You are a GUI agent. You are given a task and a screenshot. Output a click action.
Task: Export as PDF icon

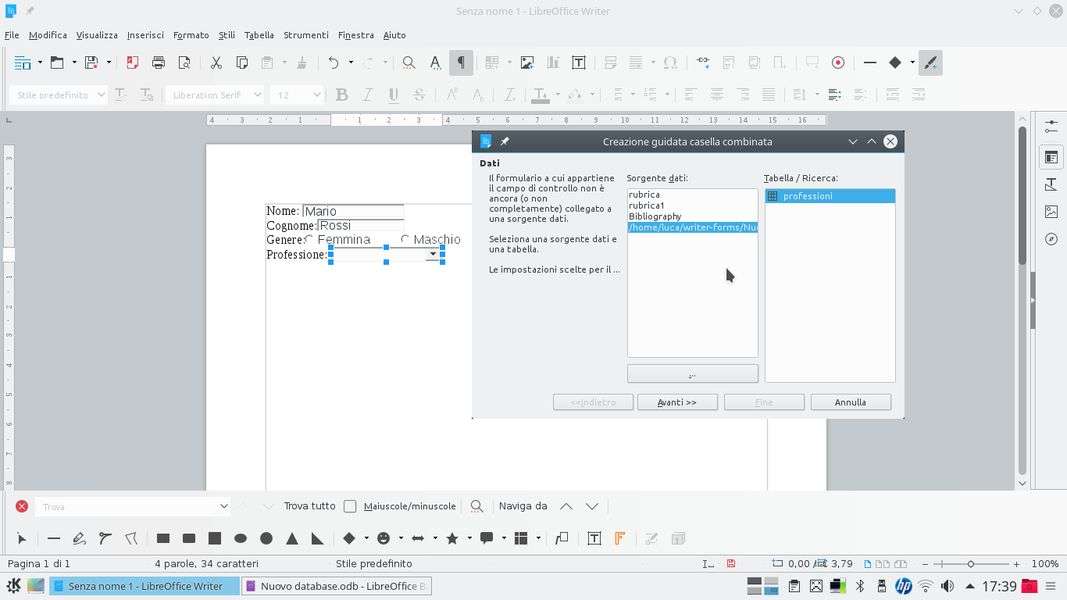[x=132, y=63]
